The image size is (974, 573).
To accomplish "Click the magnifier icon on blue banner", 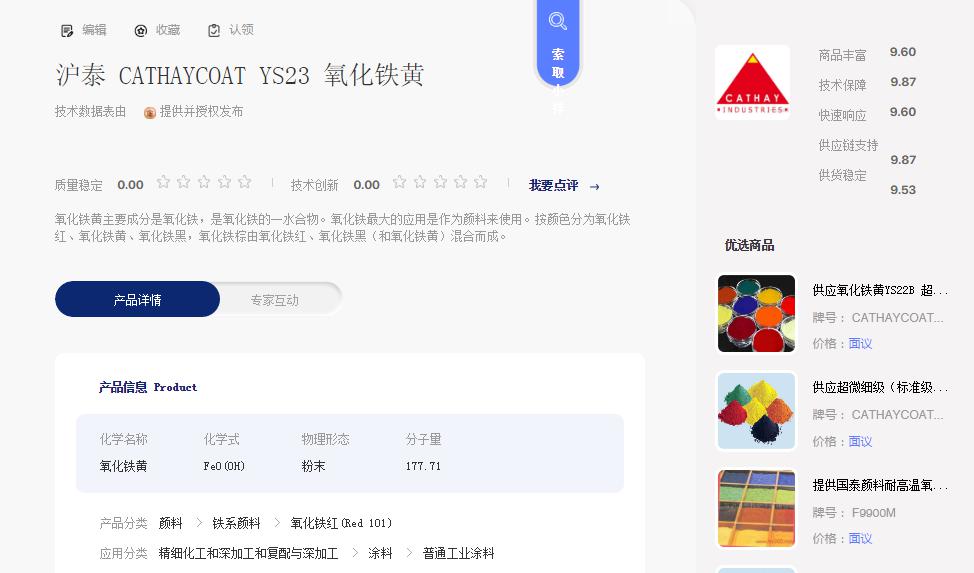I will (558, 21).
